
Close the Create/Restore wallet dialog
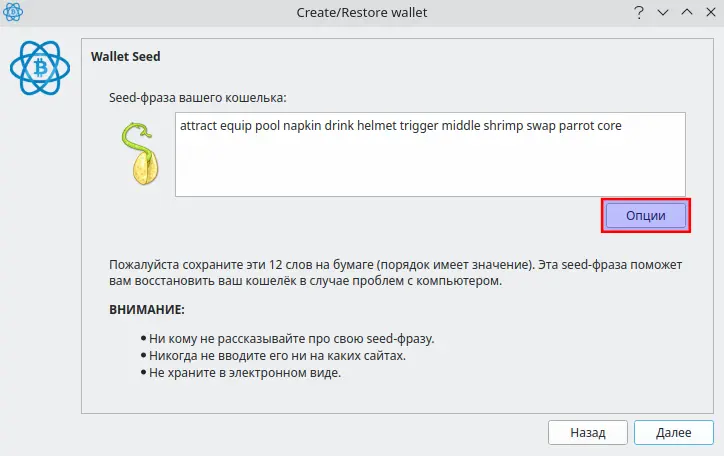tap(711, 12)
